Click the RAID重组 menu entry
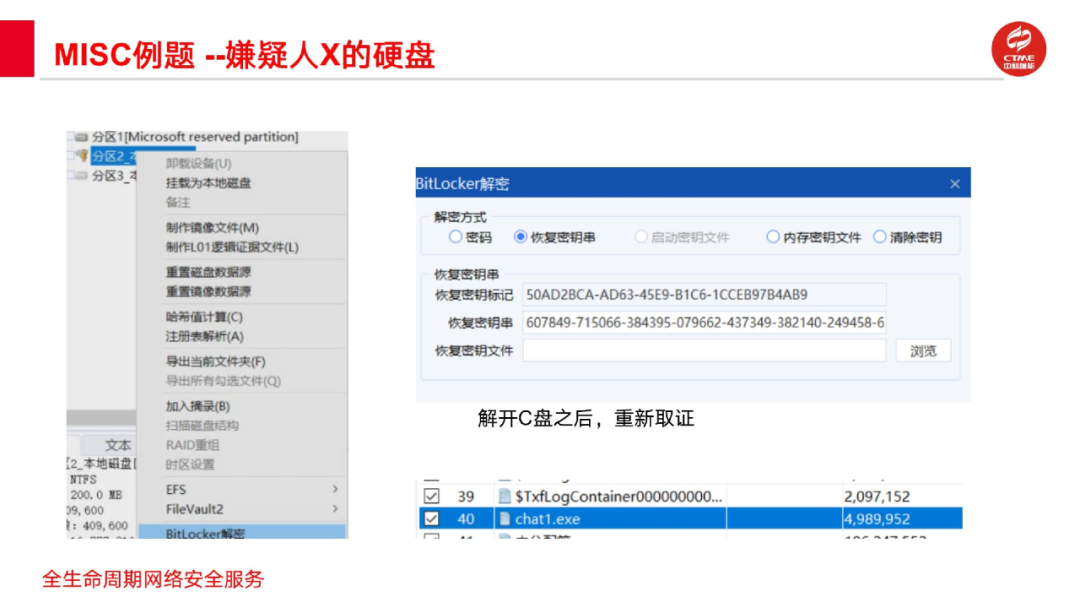The image size is (1080, 608). click(192, 445)
